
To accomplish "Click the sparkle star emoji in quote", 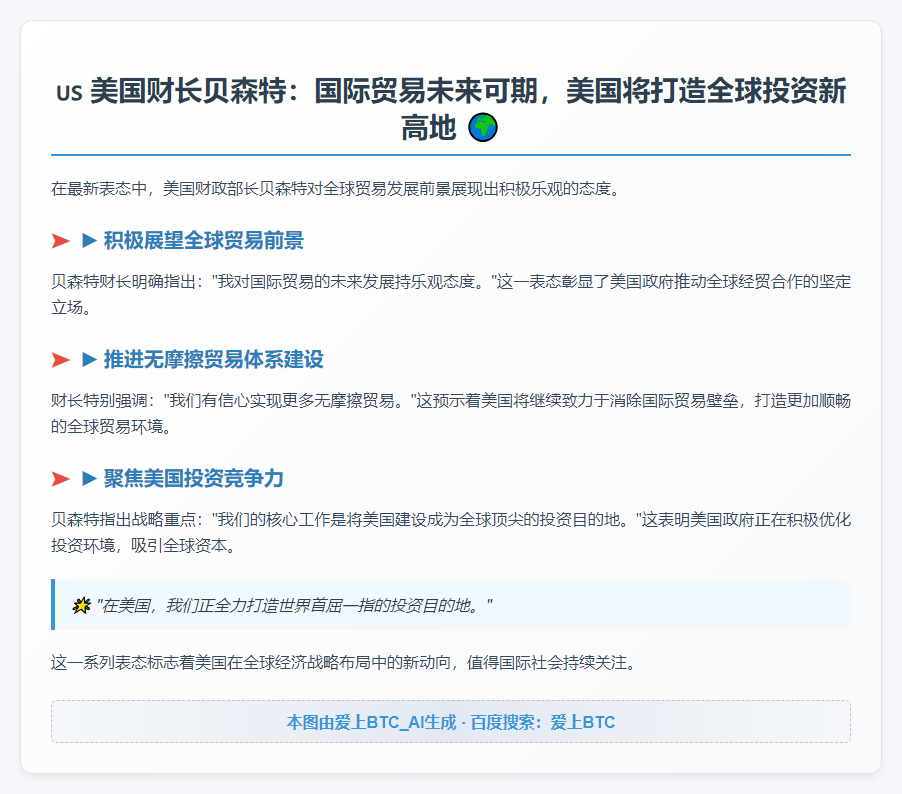I will click(82, 605).
